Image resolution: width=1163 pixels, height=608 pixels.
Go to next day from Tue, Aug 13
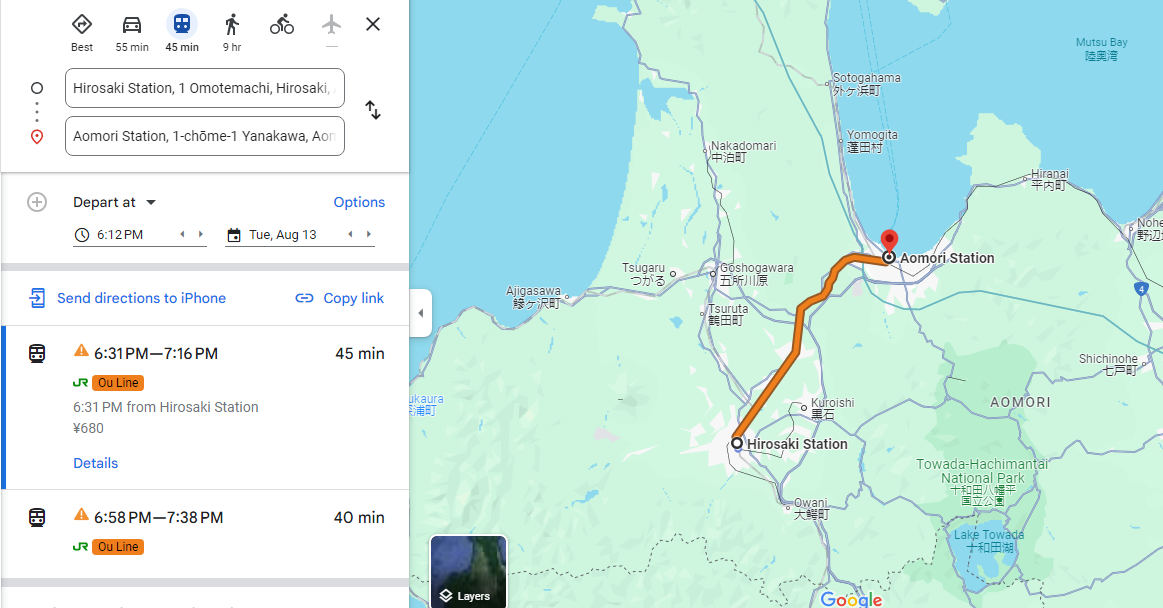(x=369, y=234)
